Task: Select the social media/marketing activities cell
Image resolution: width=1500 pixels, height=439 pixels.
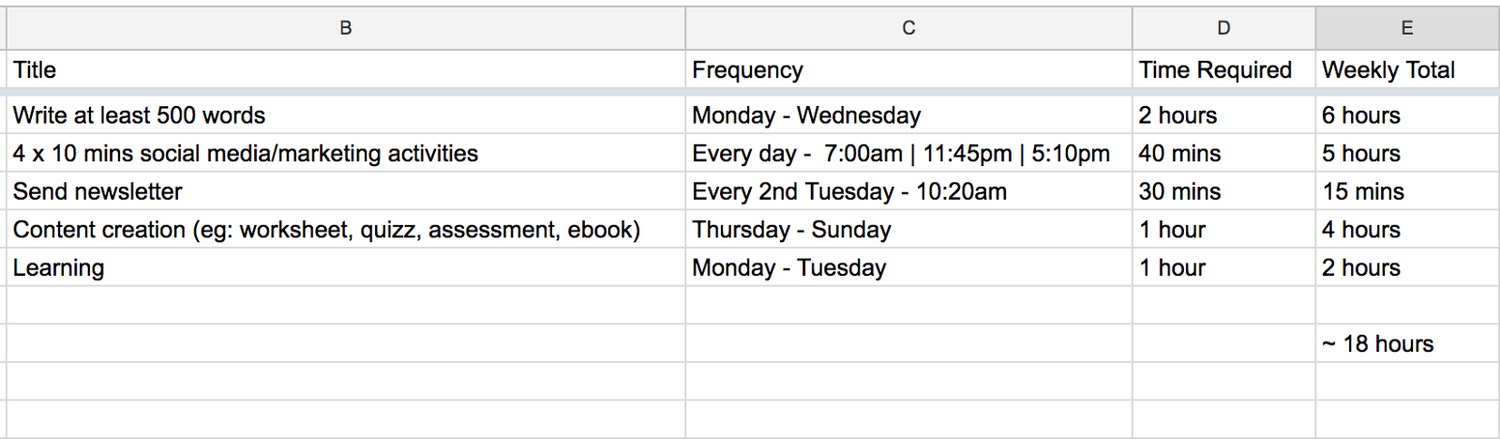Action: point(346,153)
